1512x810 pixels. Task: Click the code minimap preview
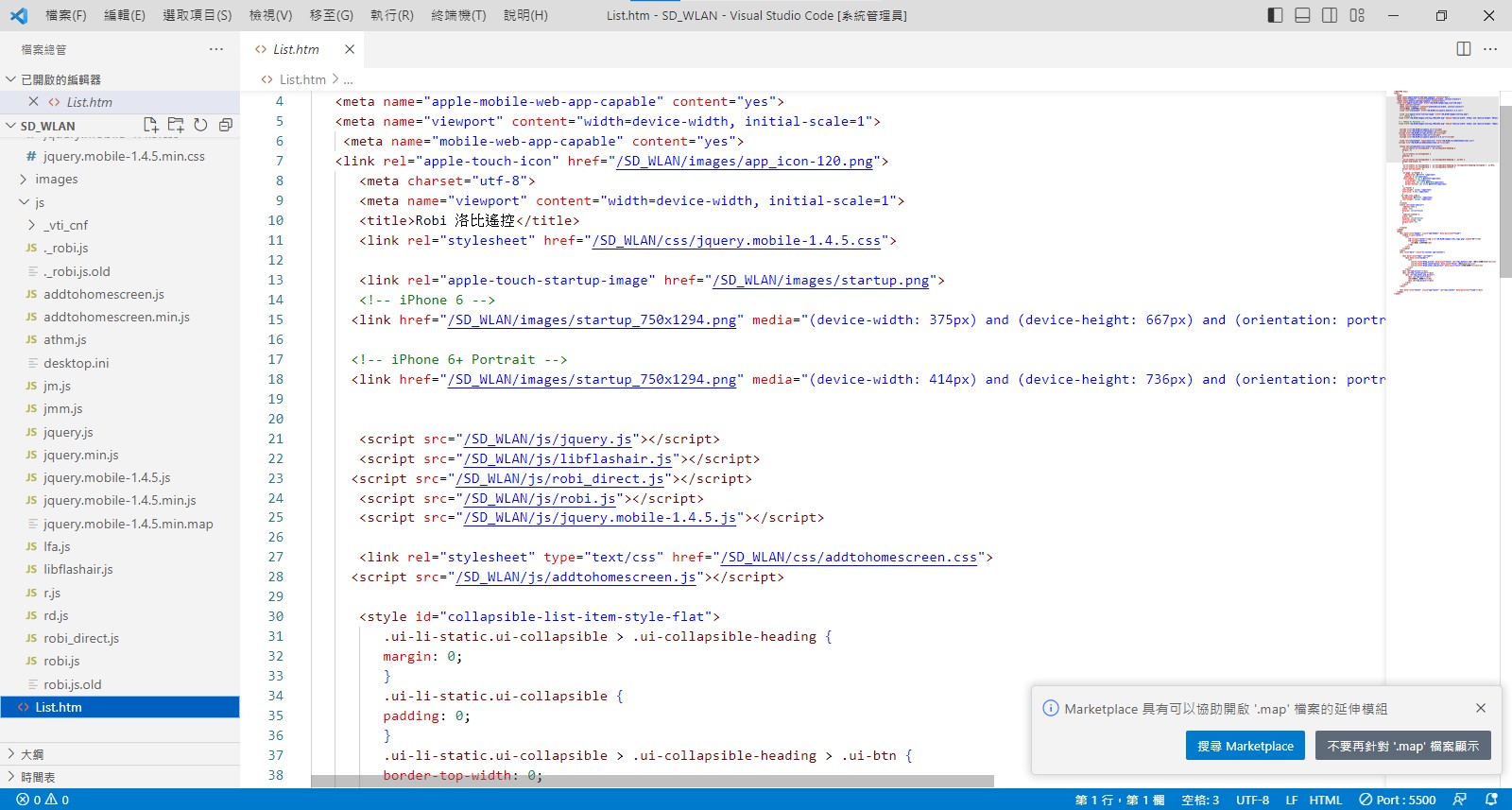pyautogui.click(x=1442, y=194)
